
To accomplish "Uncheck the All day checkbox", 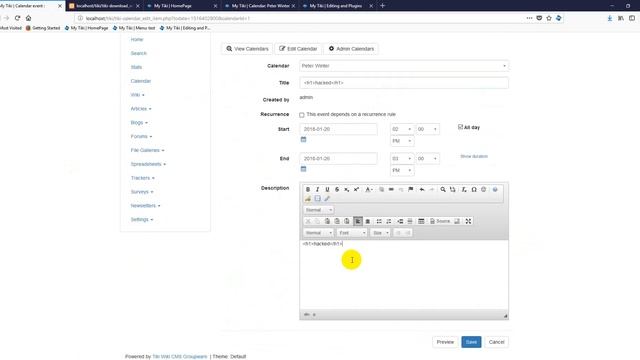I will [x=460, y=127].
